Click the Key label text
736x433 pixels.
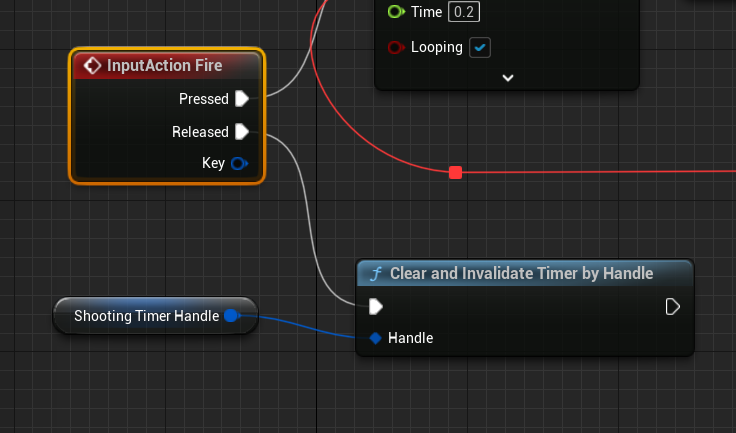coord(214,163)
